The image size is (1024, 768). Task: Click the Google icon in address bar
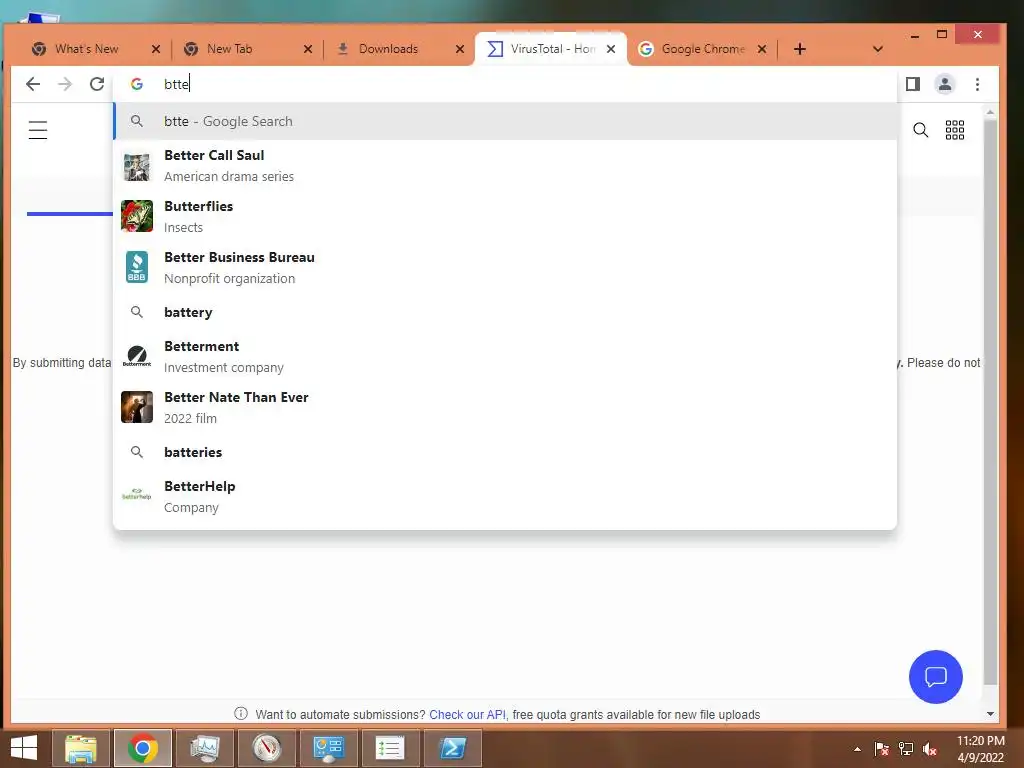click(x=136, y=84)
